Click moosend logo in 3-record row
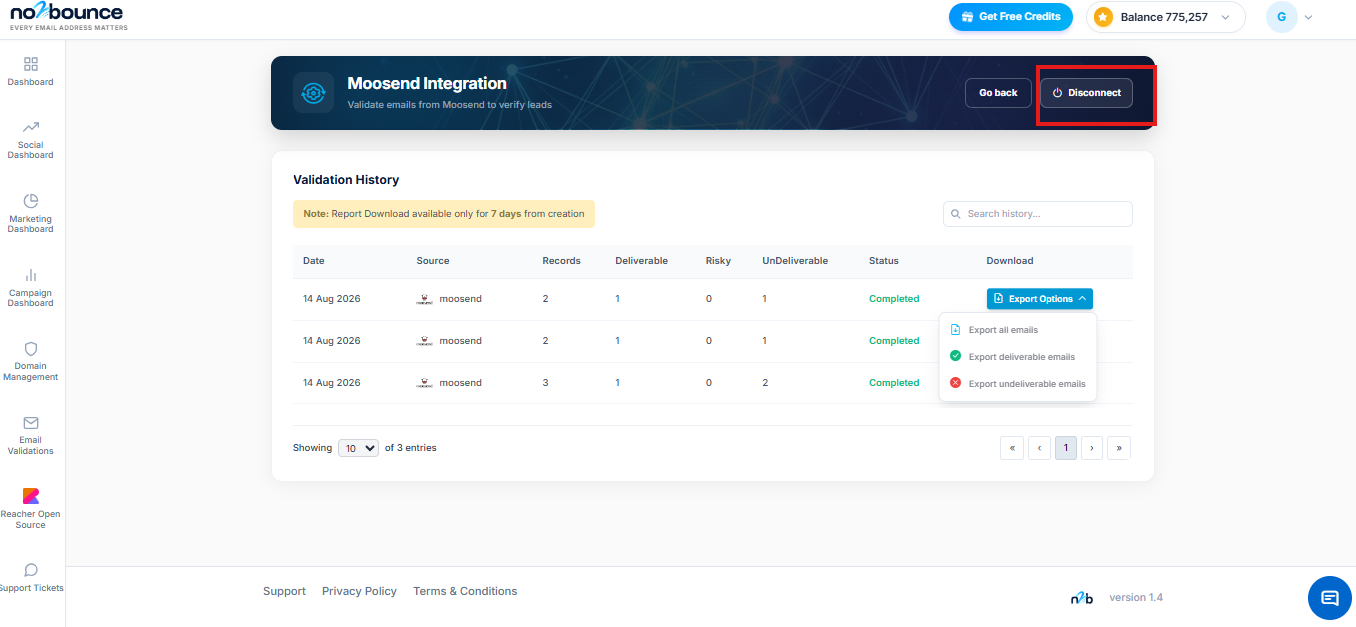 click(425, 383)
